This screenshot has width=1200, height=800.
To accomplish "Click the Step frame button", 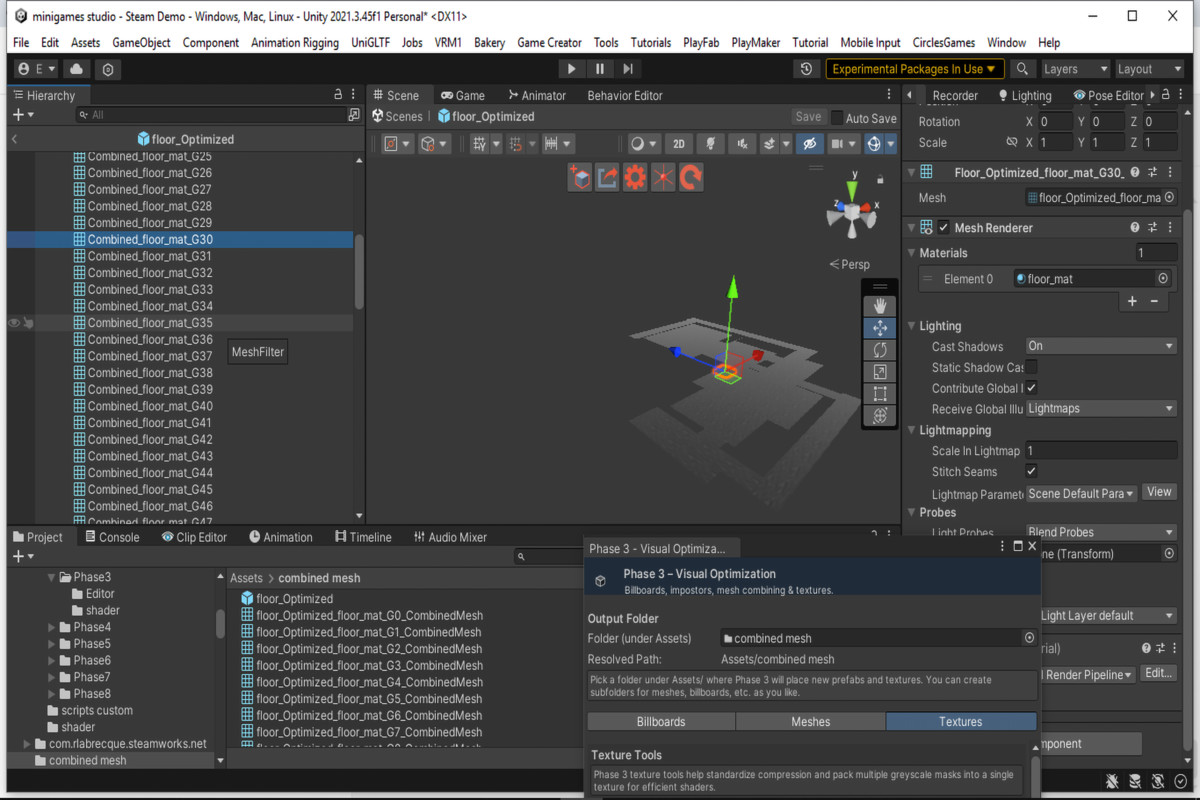I will [627, 69].
